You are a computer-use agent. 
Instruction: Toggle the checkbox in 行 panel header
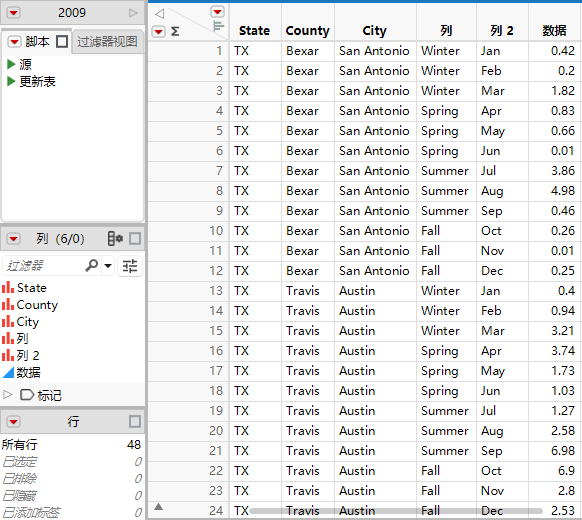tap(135, 422)
